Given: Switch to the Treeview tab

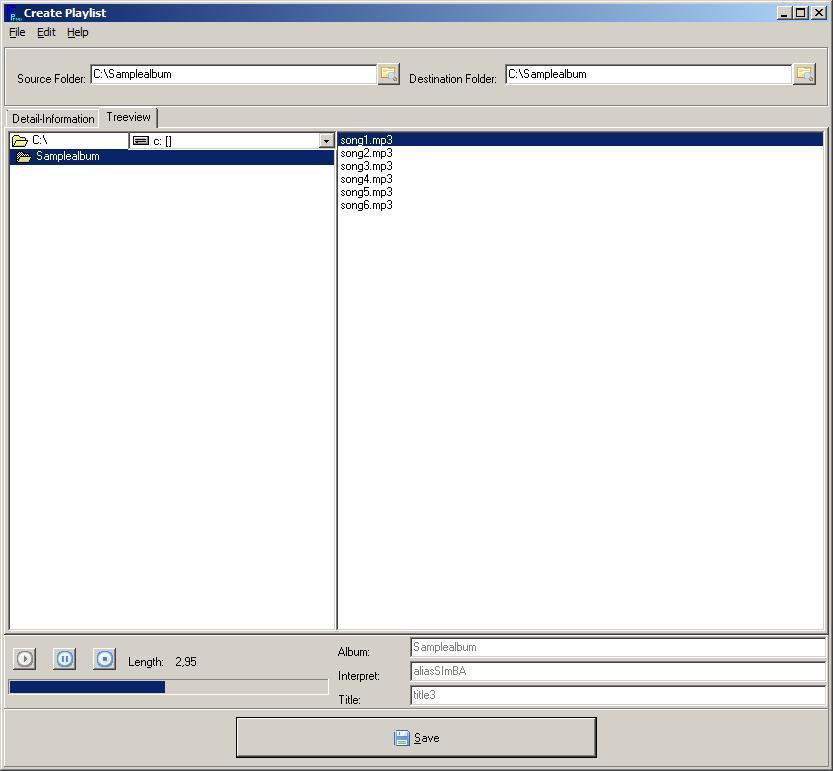Looking at the screenshot, I should coord(129,117).
